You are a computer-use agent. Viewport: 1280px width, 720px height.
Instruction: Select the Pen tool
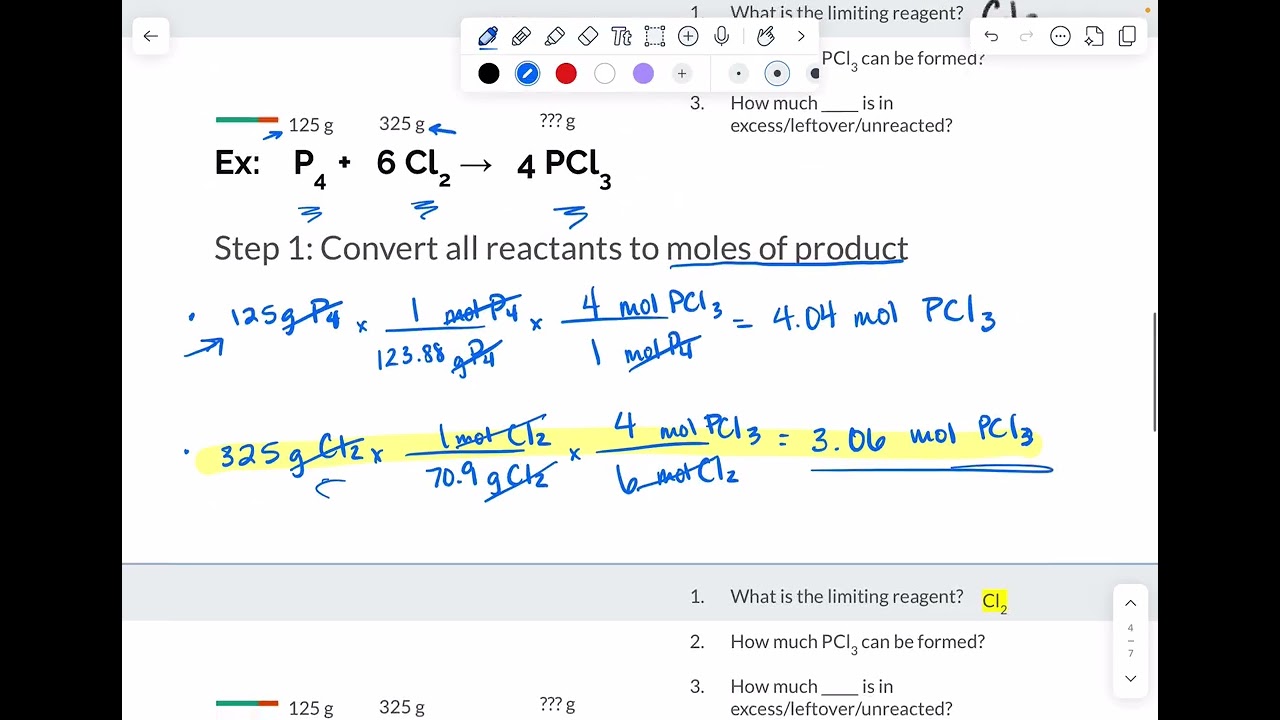tap(488, 37)
